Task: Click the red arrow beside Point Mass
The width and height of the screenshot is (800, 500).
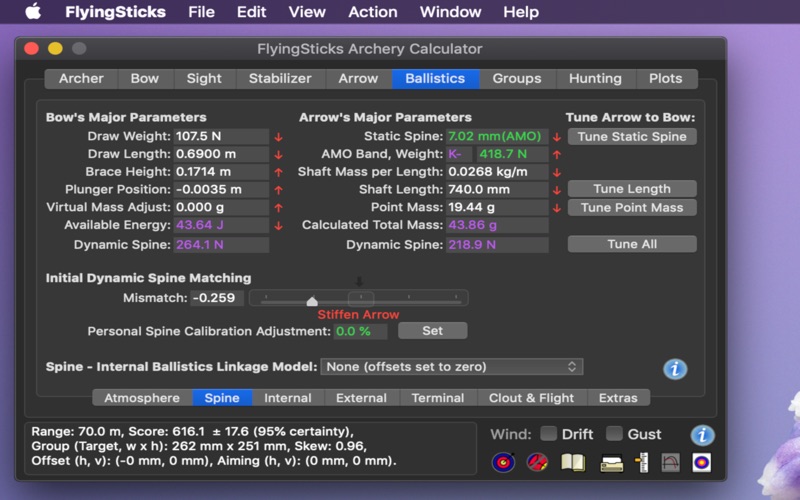Action: 557,208
